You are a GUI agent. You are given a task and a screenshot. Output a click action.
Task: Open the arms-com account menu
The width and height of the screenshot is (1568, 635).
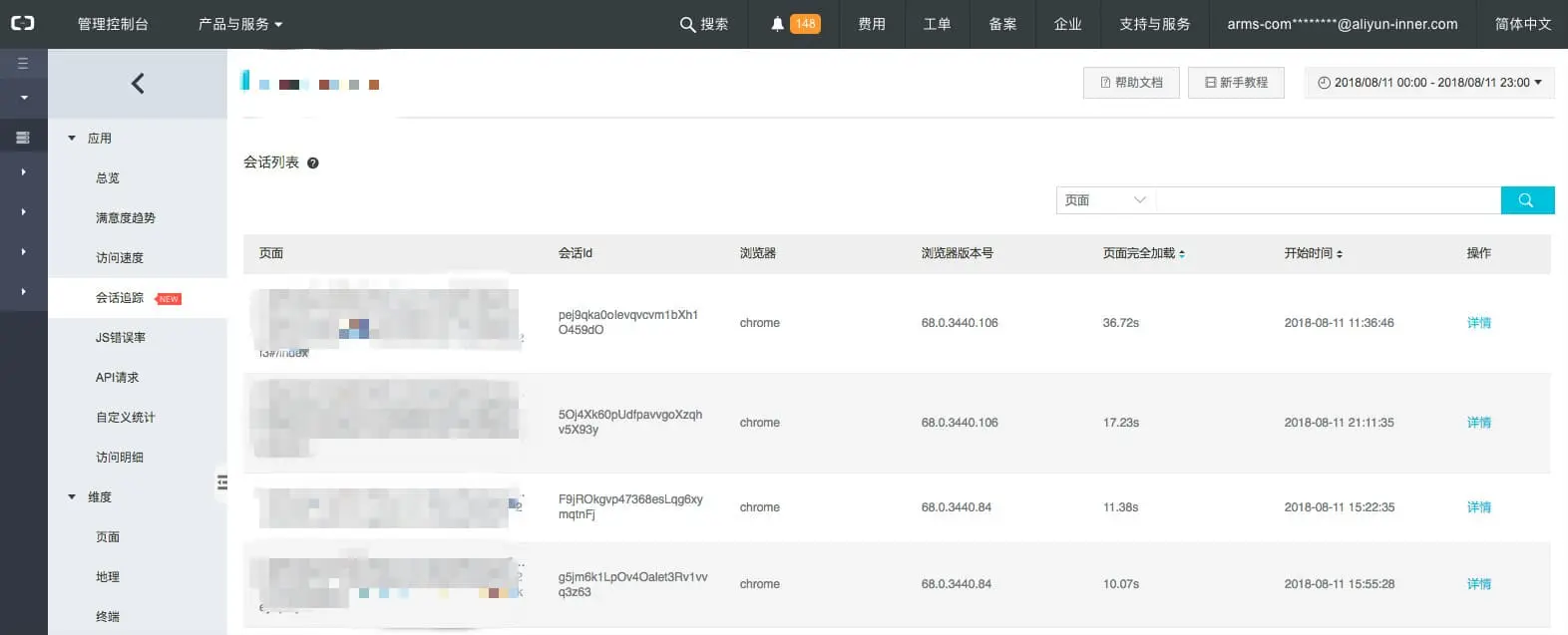(1342, 24)
